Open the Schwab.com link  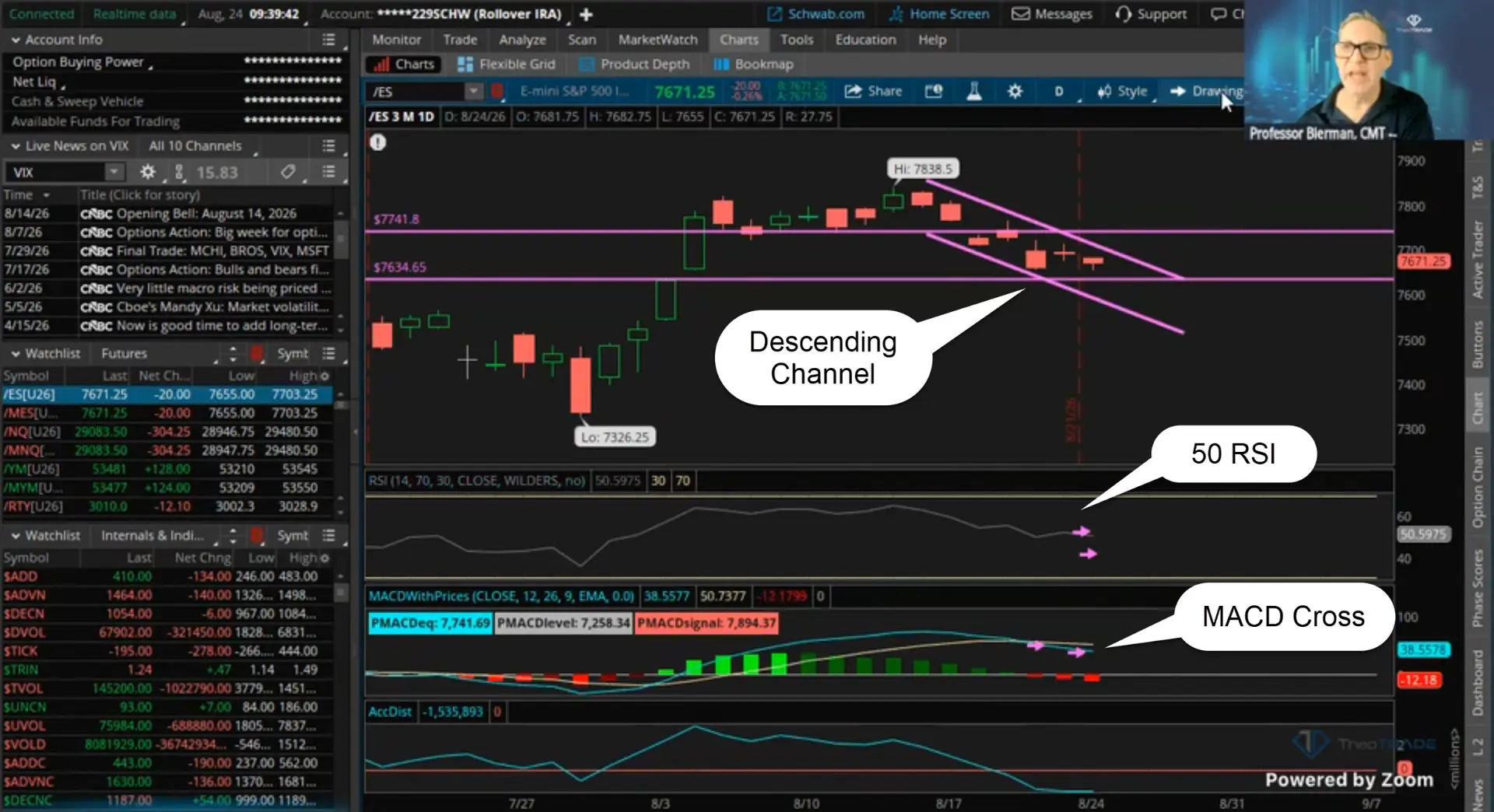pyautogui.click(x=815, y=14)
